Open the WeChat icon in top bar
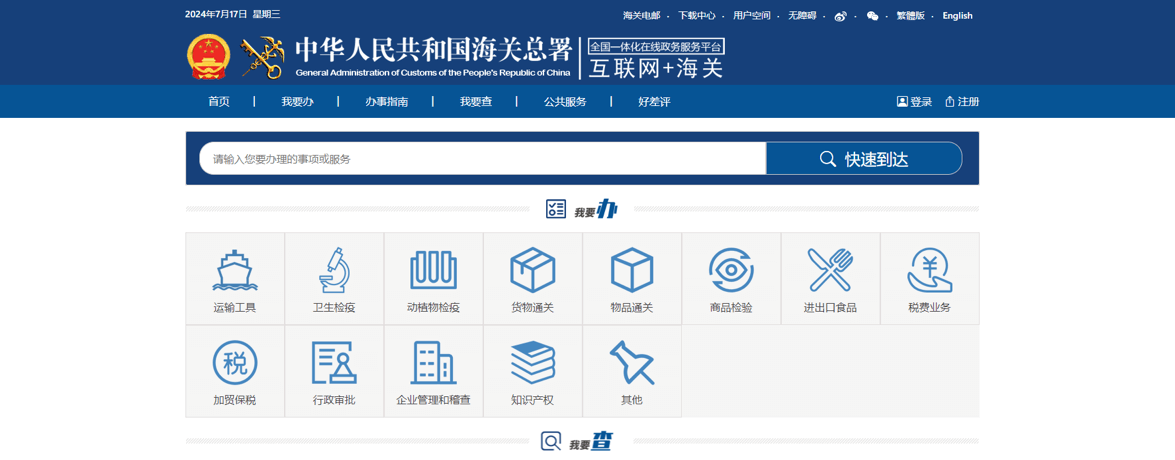This screenshot has width=1175, height=460. (x=872, y=16)
